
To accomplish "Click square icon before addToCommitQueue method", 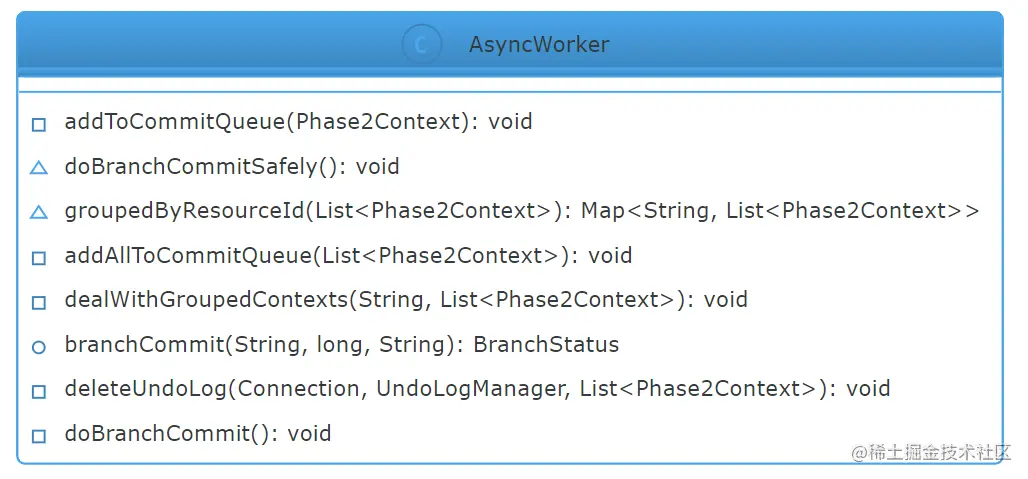I will 39,125.
